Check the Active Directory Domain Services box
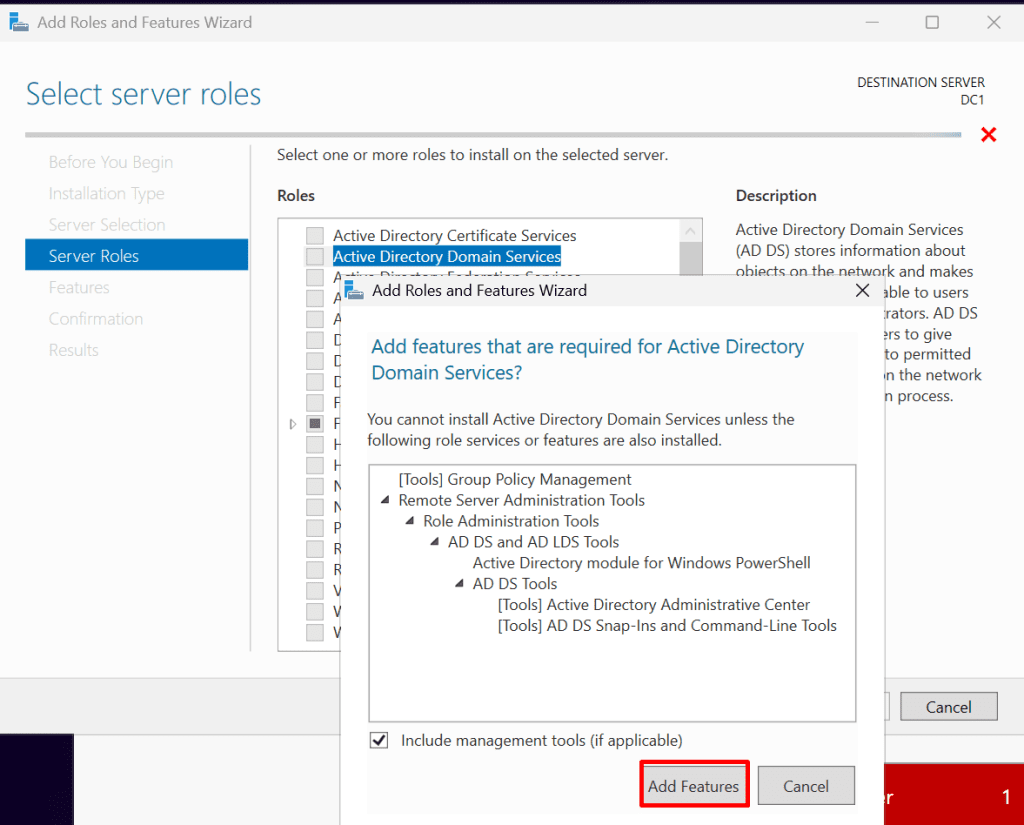This screenshot has height=825, width=1024. [x=315, y=257]
